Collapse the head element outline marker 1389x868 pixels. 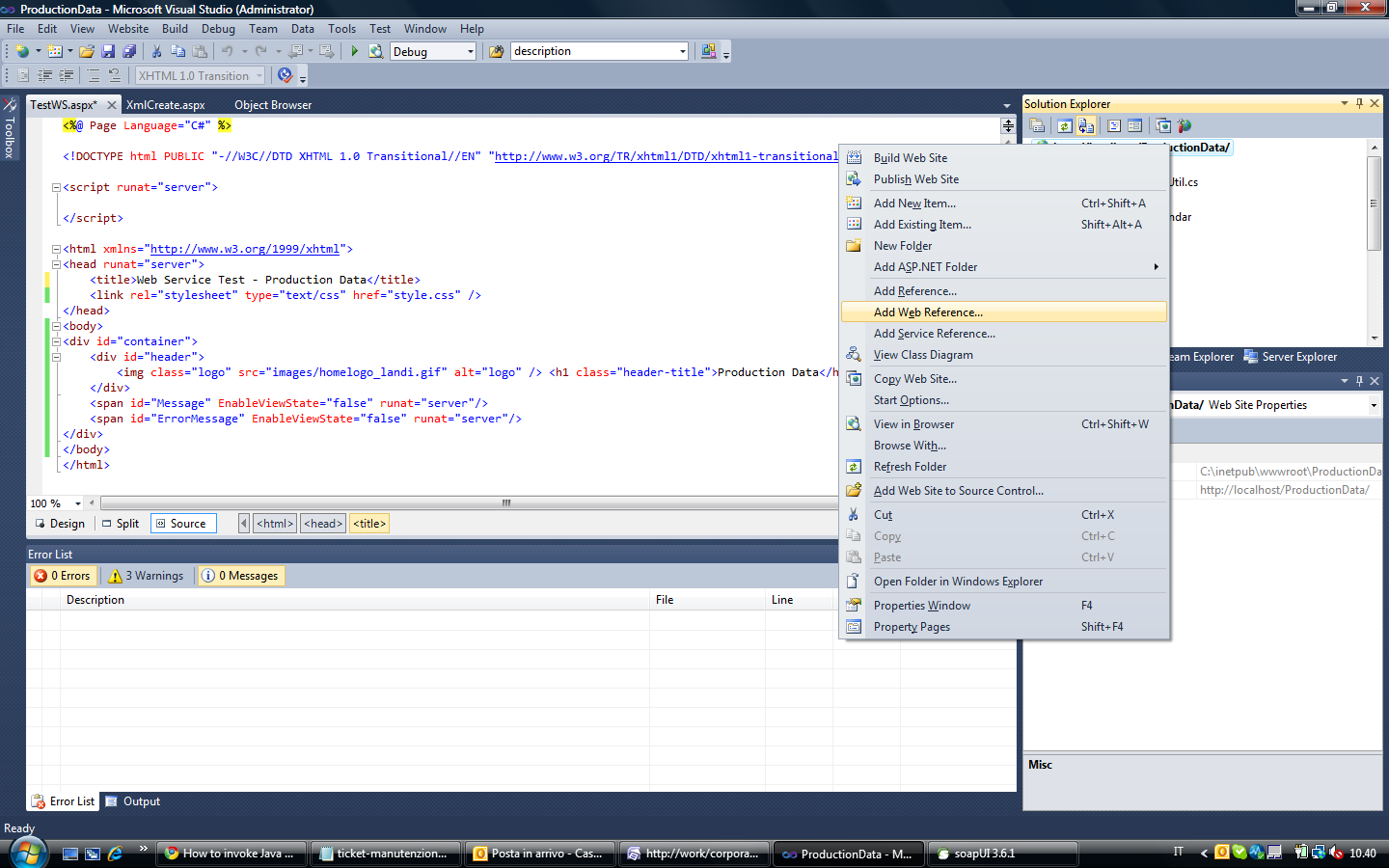(56, 265)
